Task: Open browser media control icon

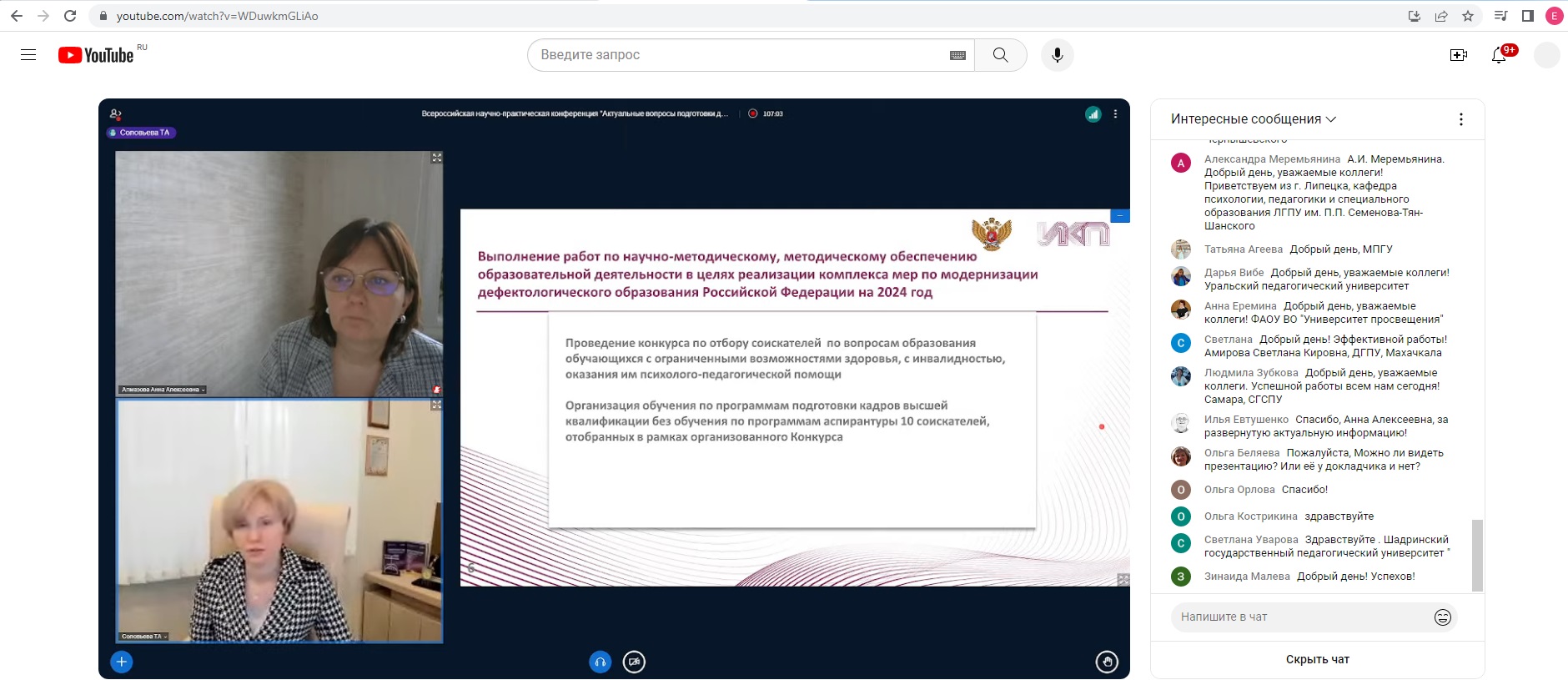Action: pos(1501,16)
